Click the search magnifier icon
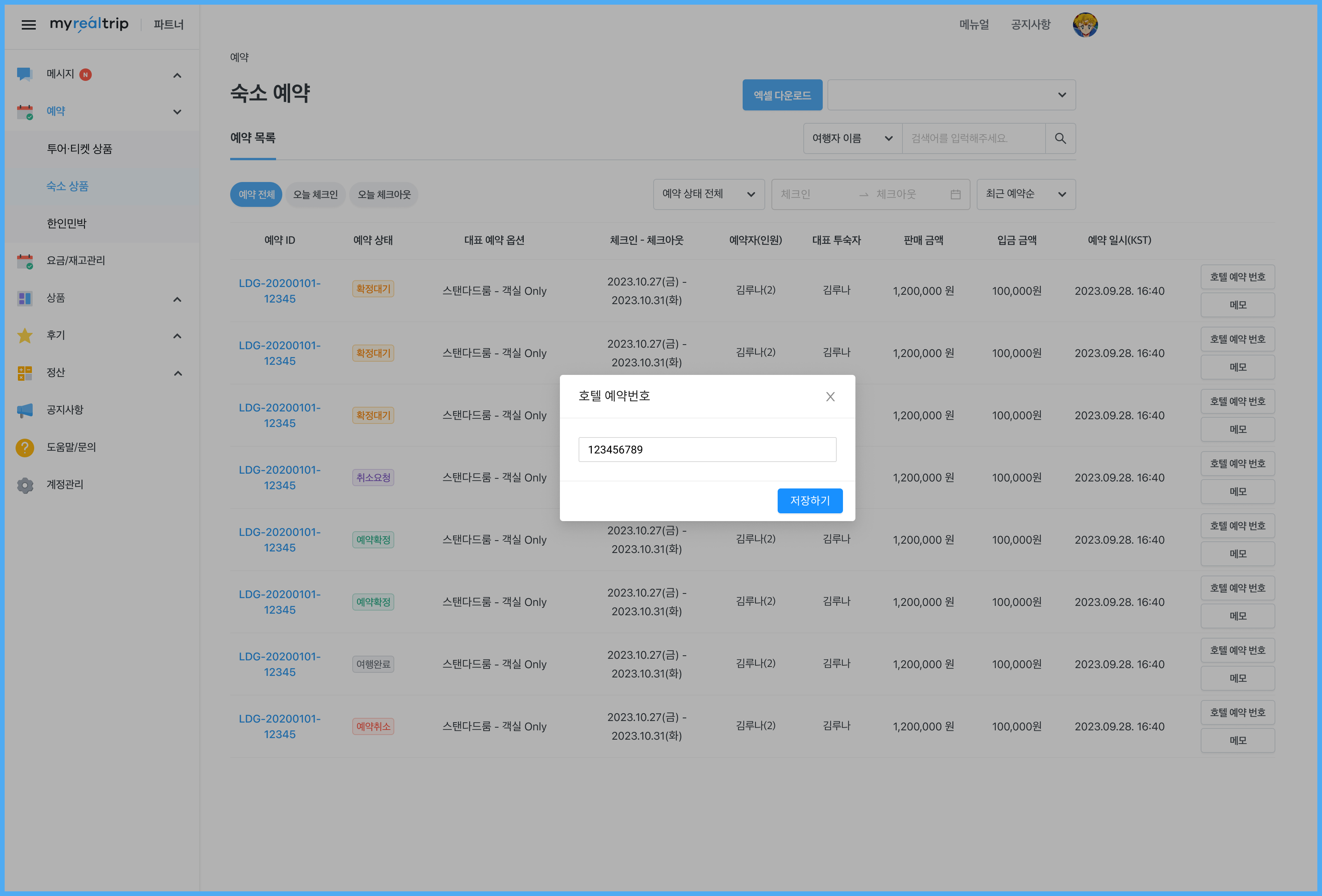 click(x=1060, y=138)
